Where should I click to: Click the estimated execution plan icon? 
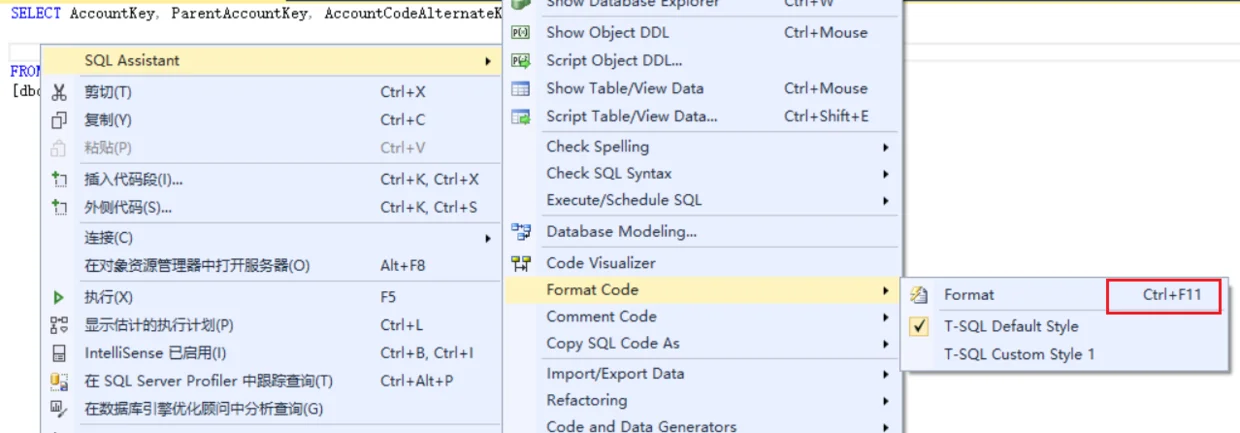(x=59, y=325)
